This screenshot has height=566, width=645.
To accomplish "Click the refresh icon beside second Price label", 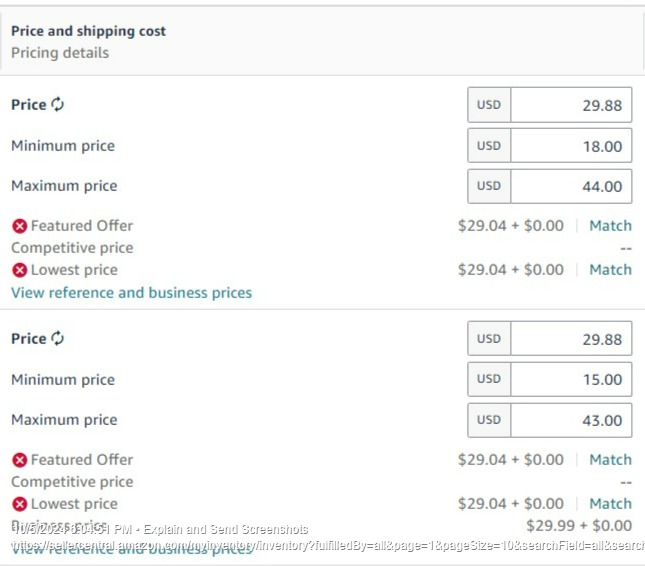I will pos(58,339).
